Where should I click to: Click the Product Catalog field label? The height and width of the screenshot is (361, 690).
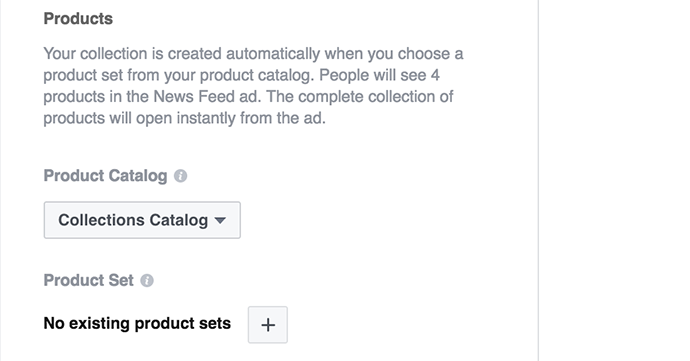pyautogui.click(x=105, y=176)
